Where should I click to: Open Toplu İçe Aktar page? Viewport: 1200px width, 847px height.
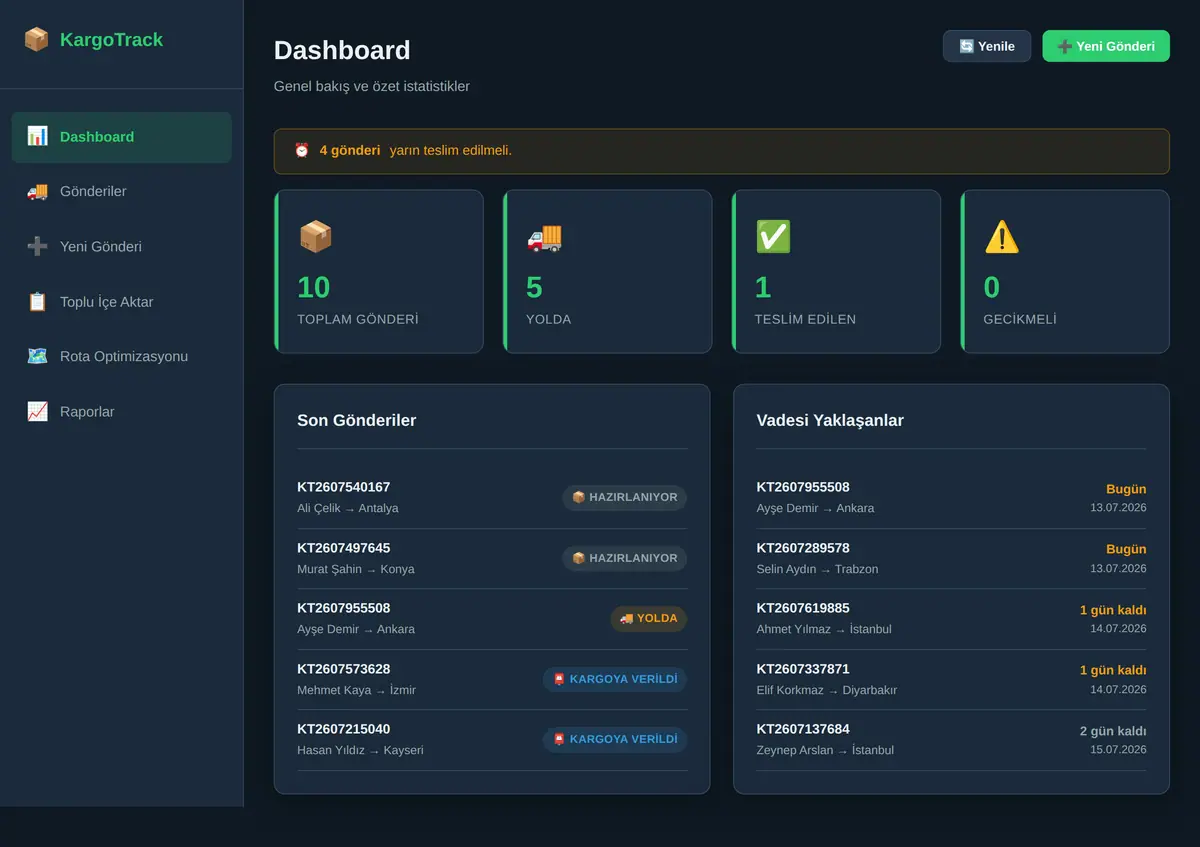(x=122, y=302)
